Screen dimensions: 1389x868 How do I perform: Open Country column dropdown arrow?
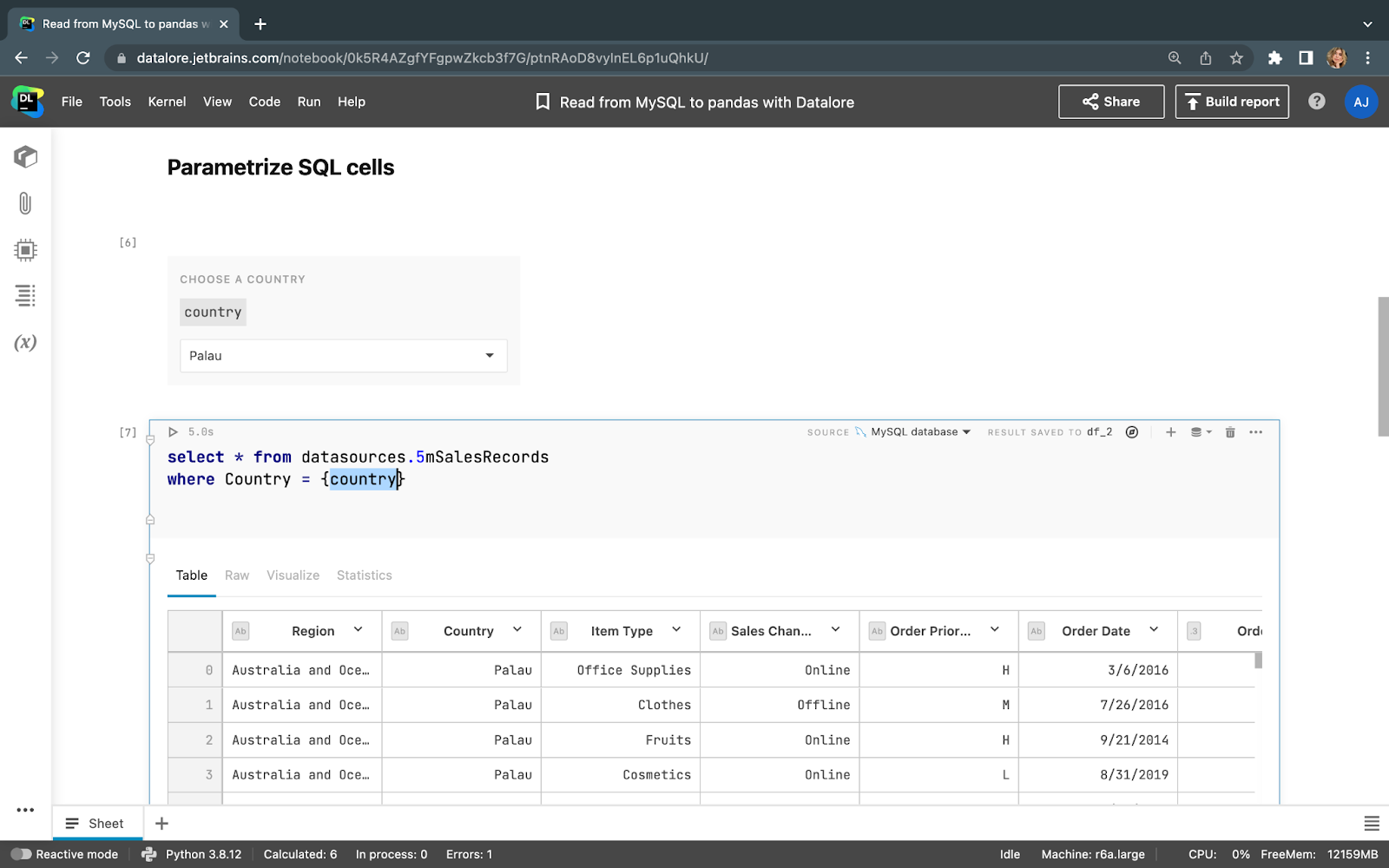[517, 630]
